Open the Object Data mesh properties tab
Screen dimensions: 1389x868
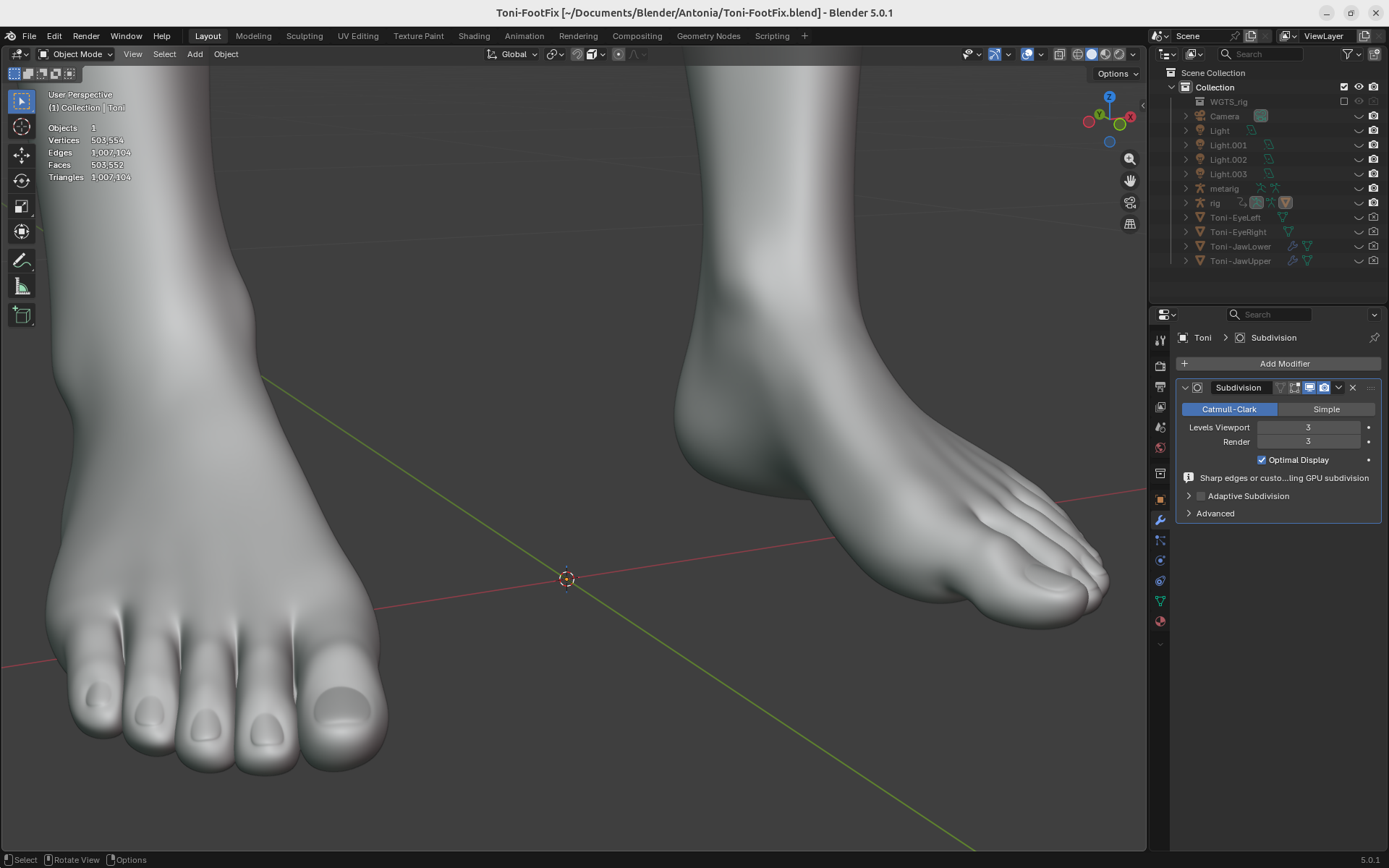(x=1160, y=601)
